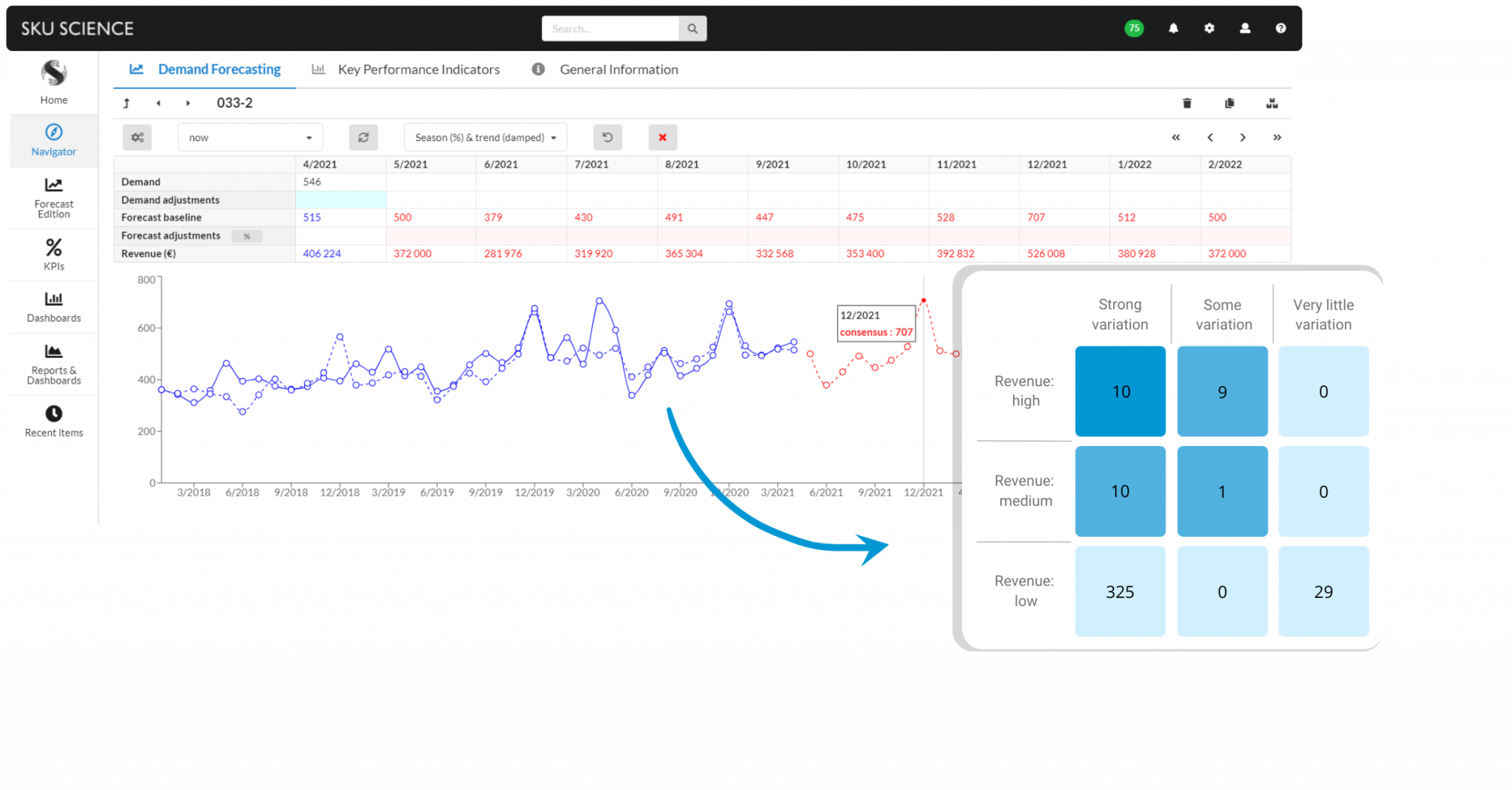Image resolution: width=1512 pixels, height=790 pixels.
Task: Click the 4/2021 Demand adjustments cell
Action: coord(340,200)
